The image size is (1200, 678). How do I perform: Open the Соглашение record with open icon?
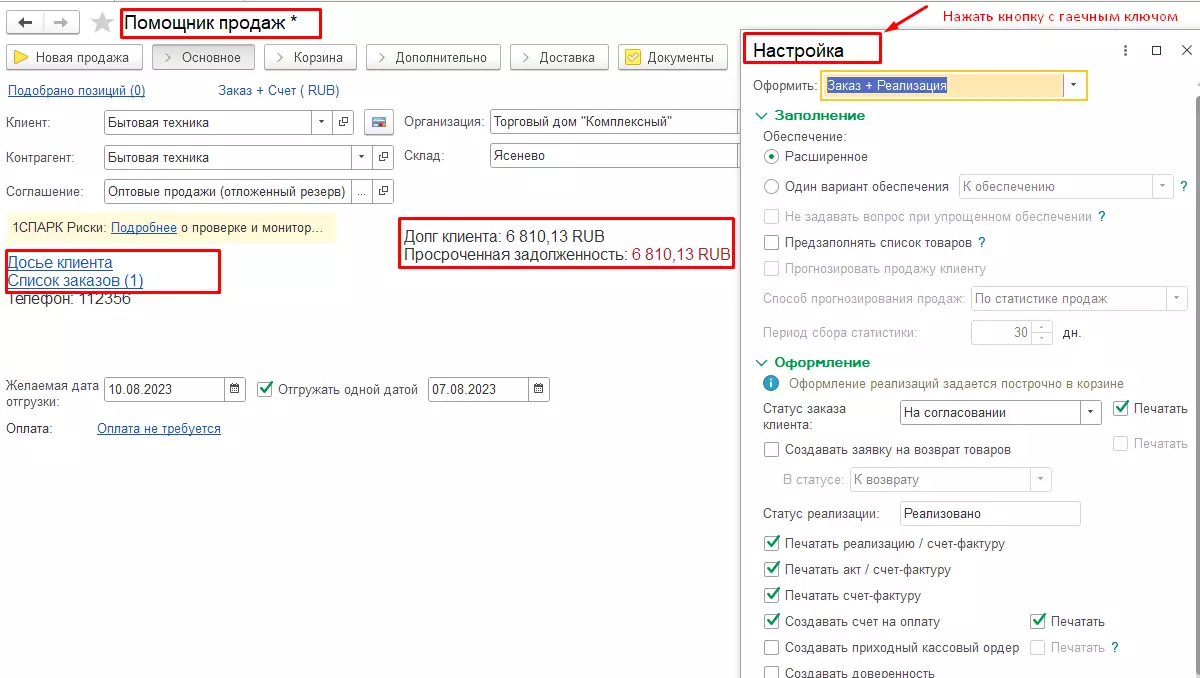382,191
